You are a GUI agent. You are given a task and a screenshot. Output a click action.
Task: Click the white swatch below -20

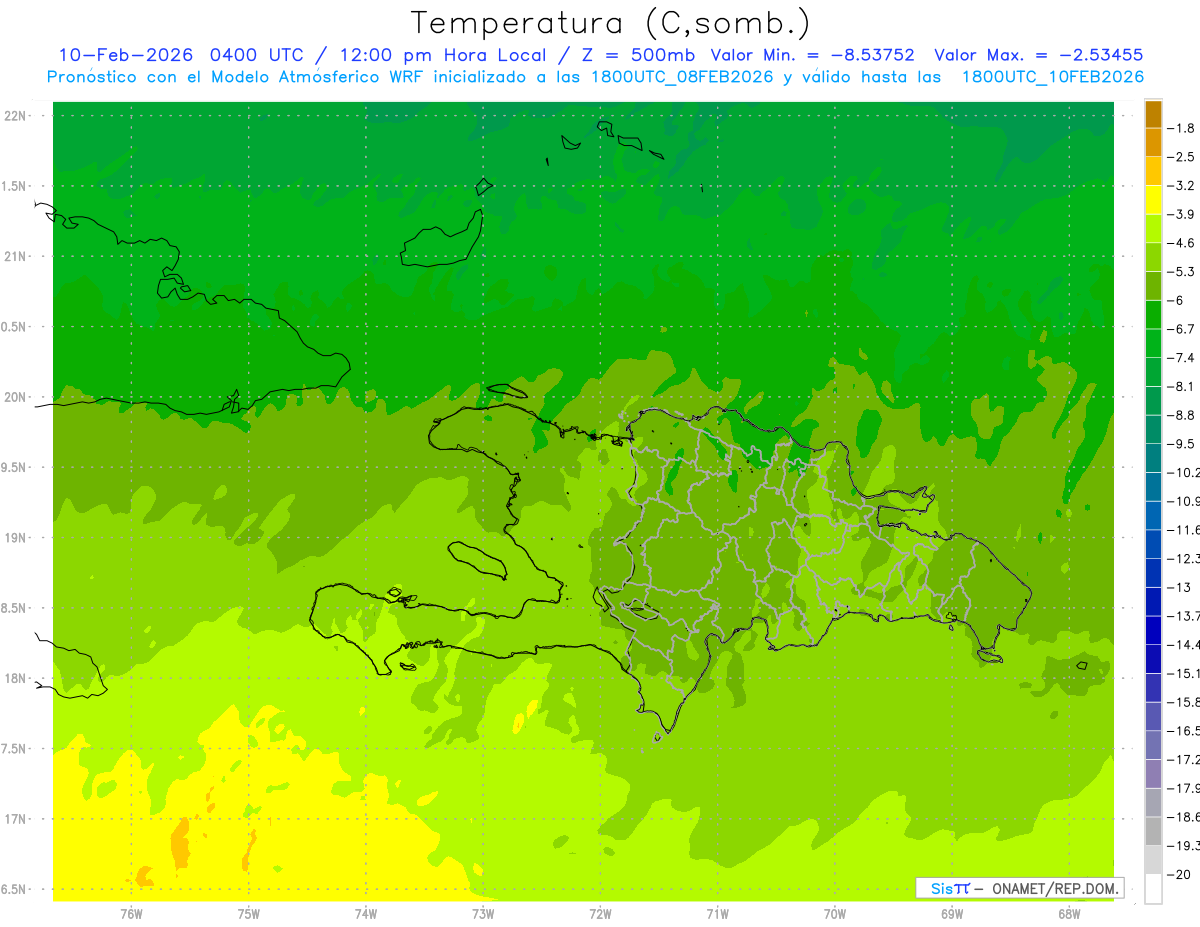tap(1153, 889)
